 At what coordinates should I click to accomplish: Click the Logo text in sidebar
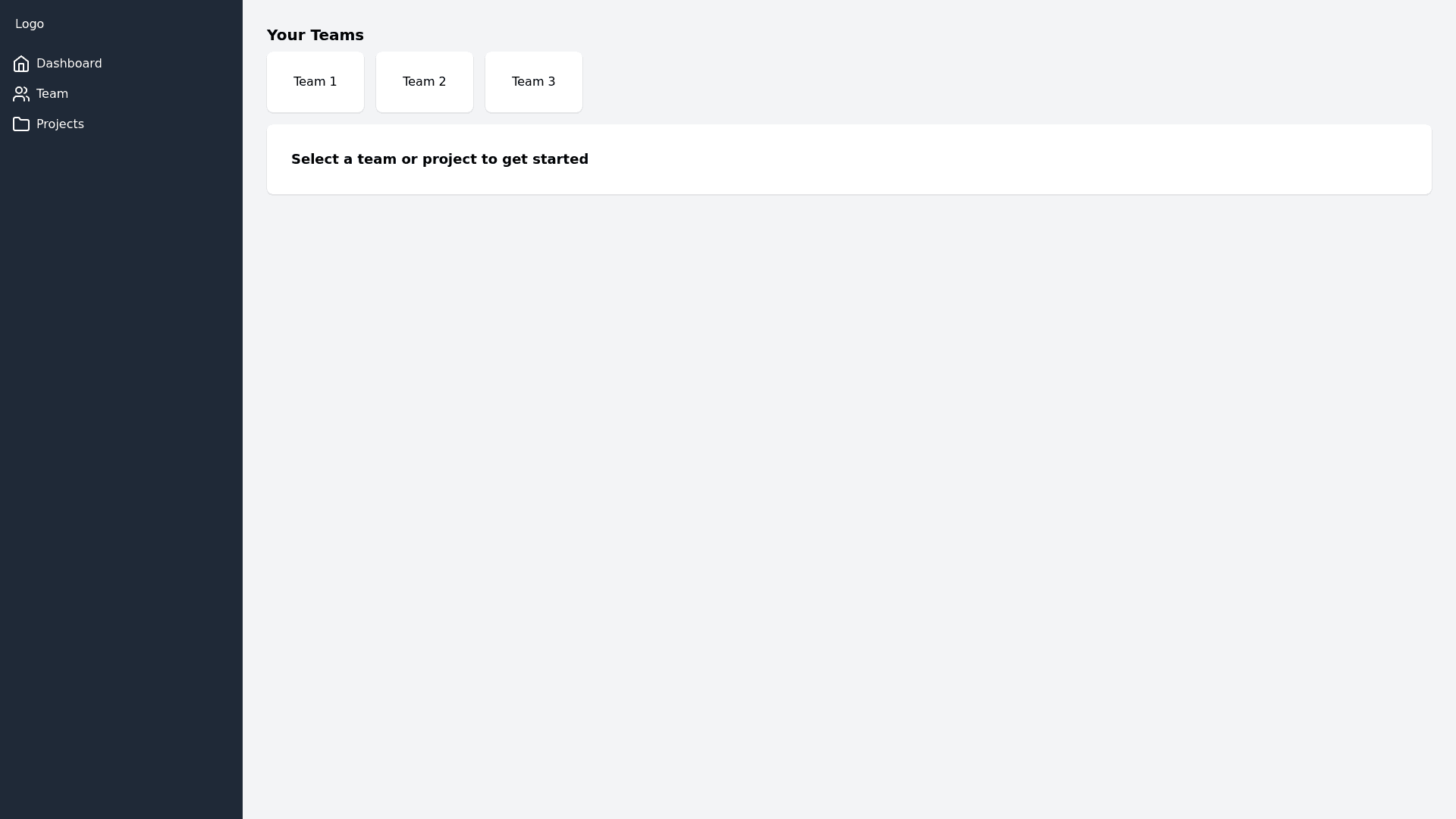click(x=30, y=24)
